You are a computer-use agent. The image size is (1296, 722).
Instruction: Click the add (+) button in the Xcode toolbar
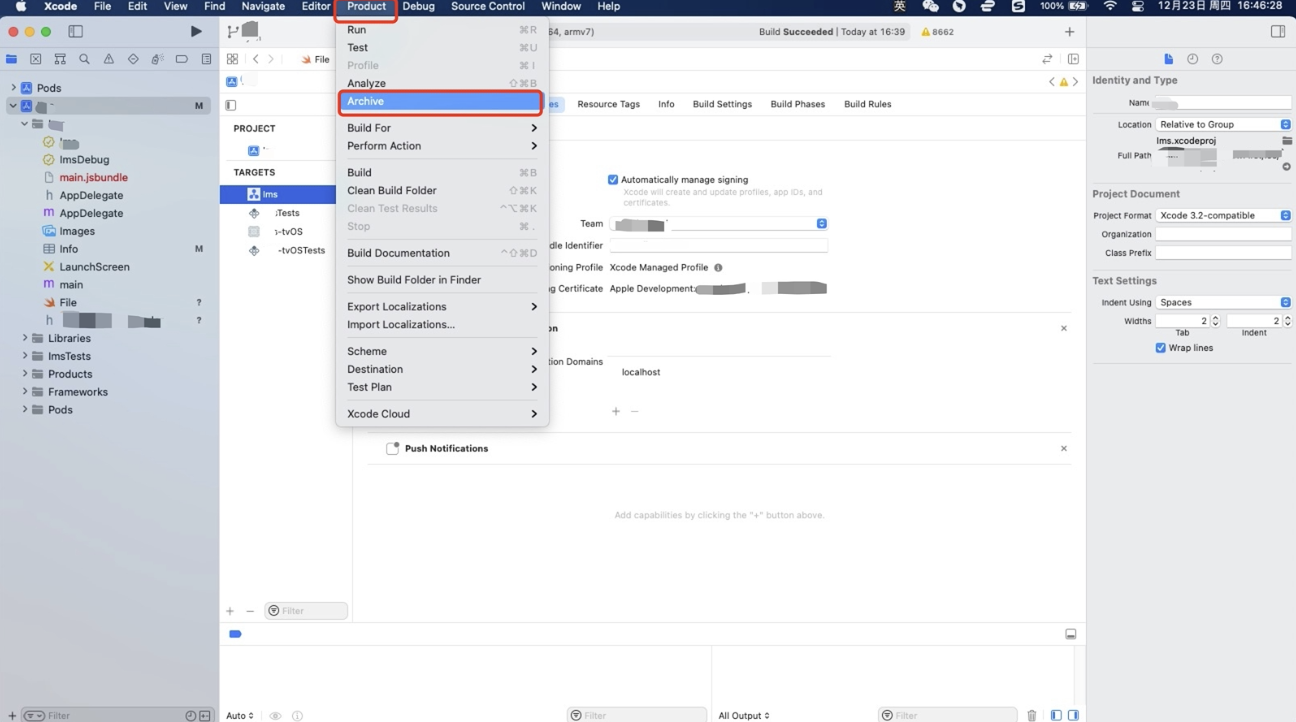pyautogui.click(x=1069, y=31)
